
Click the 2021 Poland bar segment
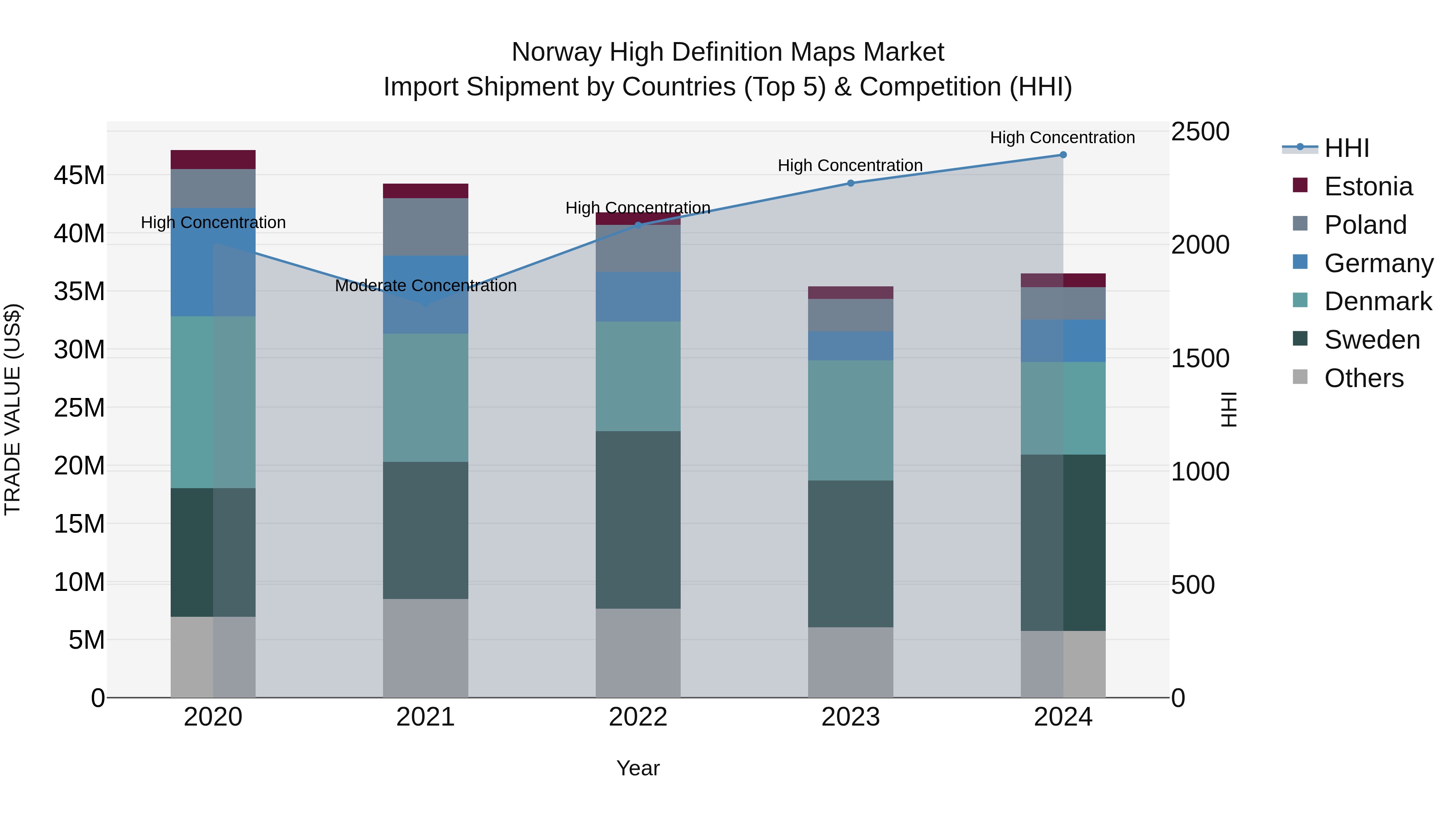[425, 226]
